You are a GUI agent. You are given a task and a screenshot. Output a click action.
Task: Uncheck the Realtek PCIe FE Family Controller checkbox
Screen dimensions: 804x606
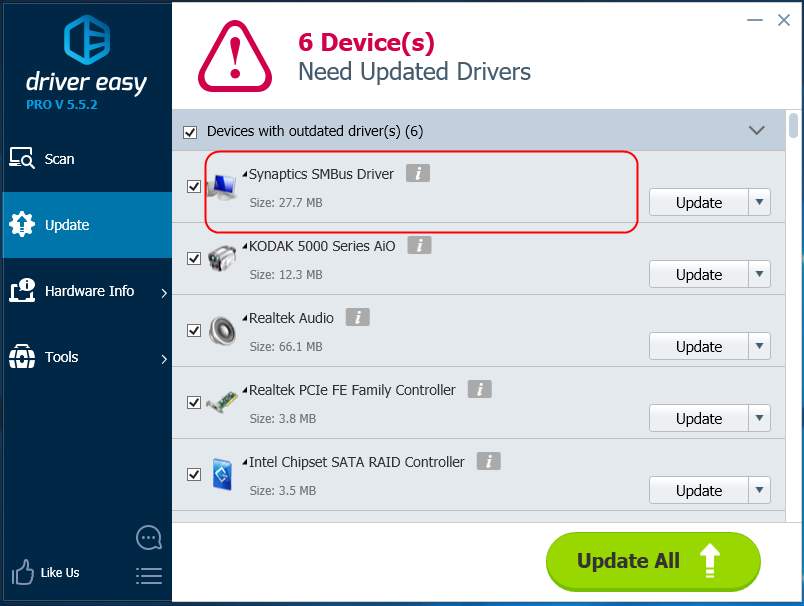point(194,402)
